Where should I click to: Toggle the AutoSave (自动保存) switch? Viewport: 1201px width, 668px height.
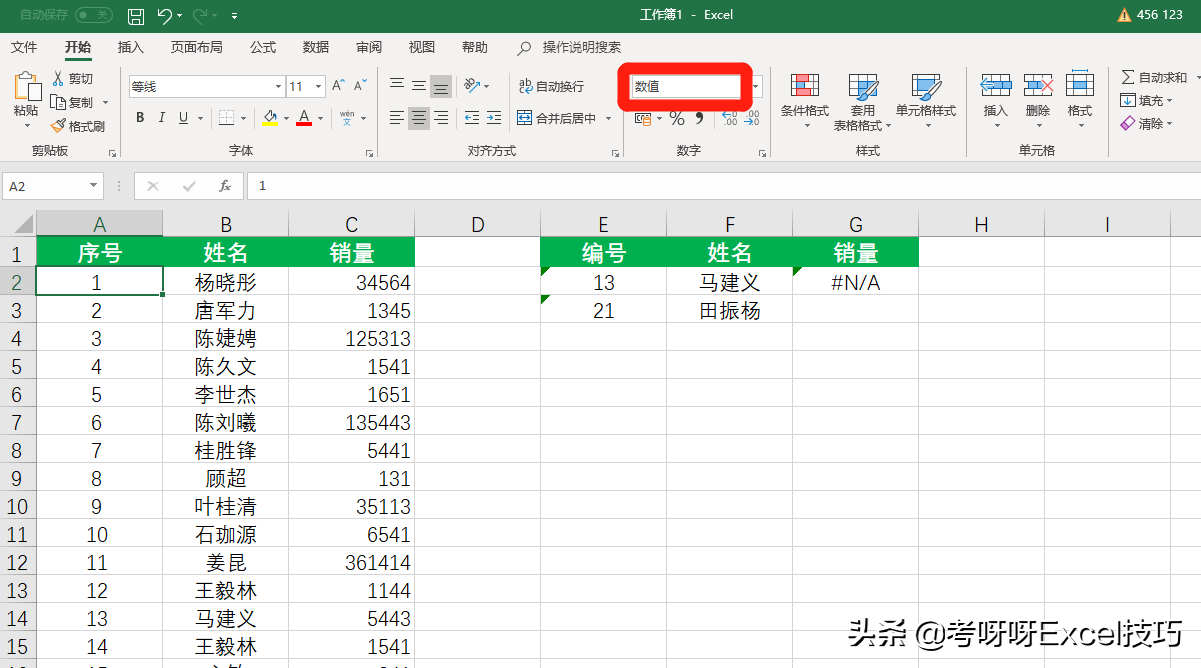pyautogui.click(x=93, y=15)
